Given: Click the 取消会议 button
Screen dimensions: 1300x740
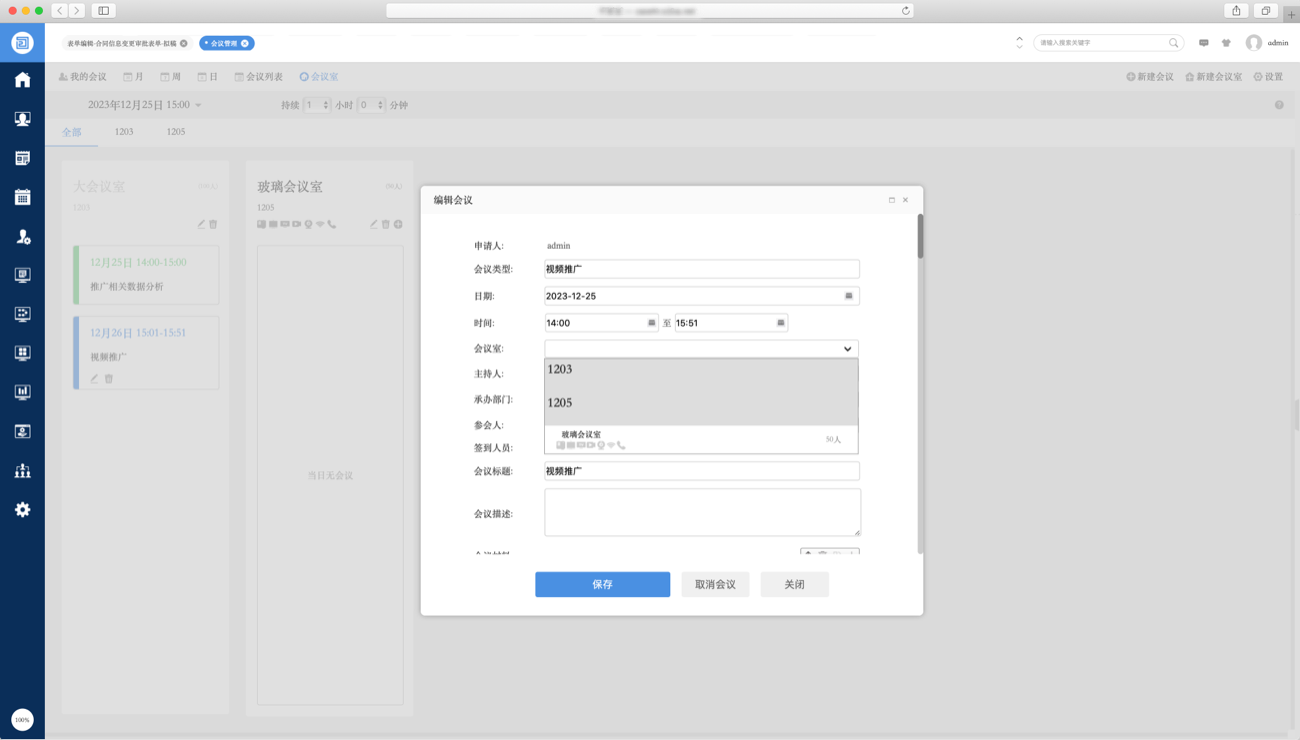Looking at the screenshot, I should 715,584.
